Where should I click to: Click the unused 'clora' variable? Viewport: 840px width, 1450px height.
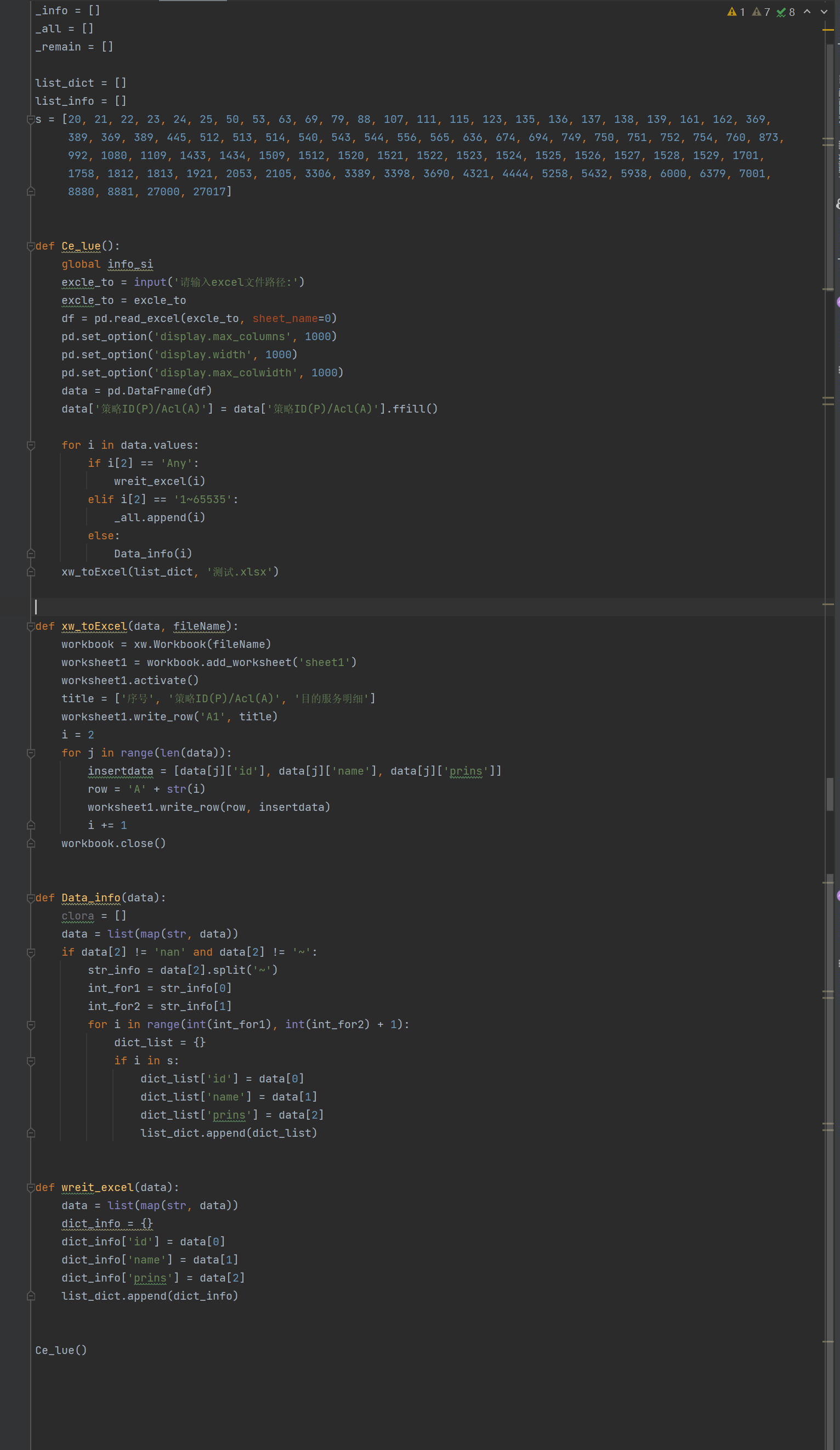point(78,916)
